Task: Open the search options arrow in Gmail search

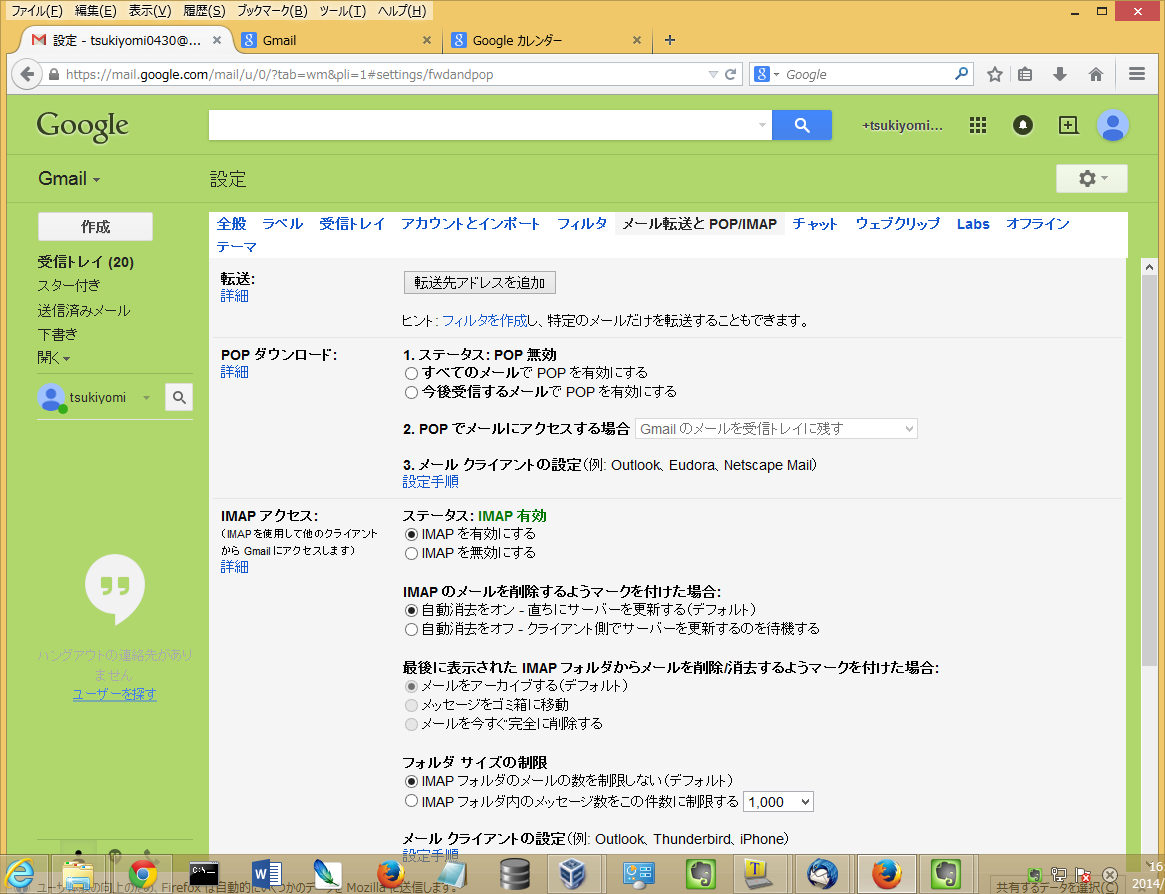Action: tap(762, 125)
